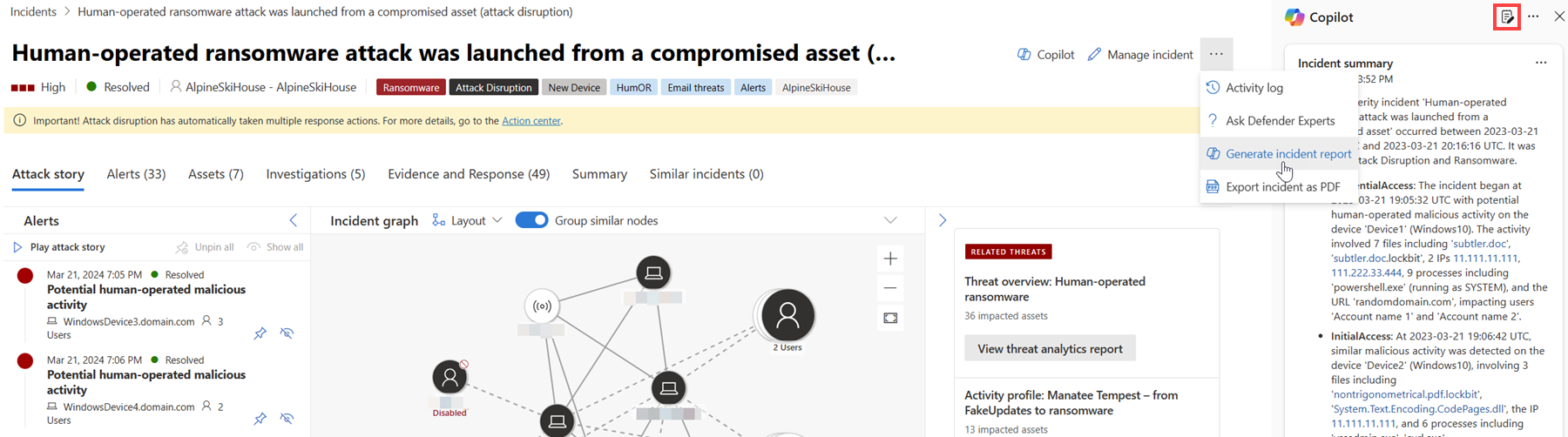Toggle Group similar nodes switch
Viewport: 1568px width, 437px height.
tap(531, 220)
